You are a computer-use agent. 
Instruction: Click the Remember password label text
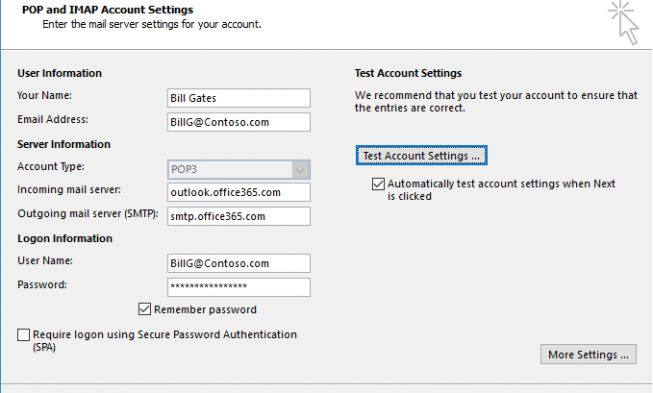point(205,309)
